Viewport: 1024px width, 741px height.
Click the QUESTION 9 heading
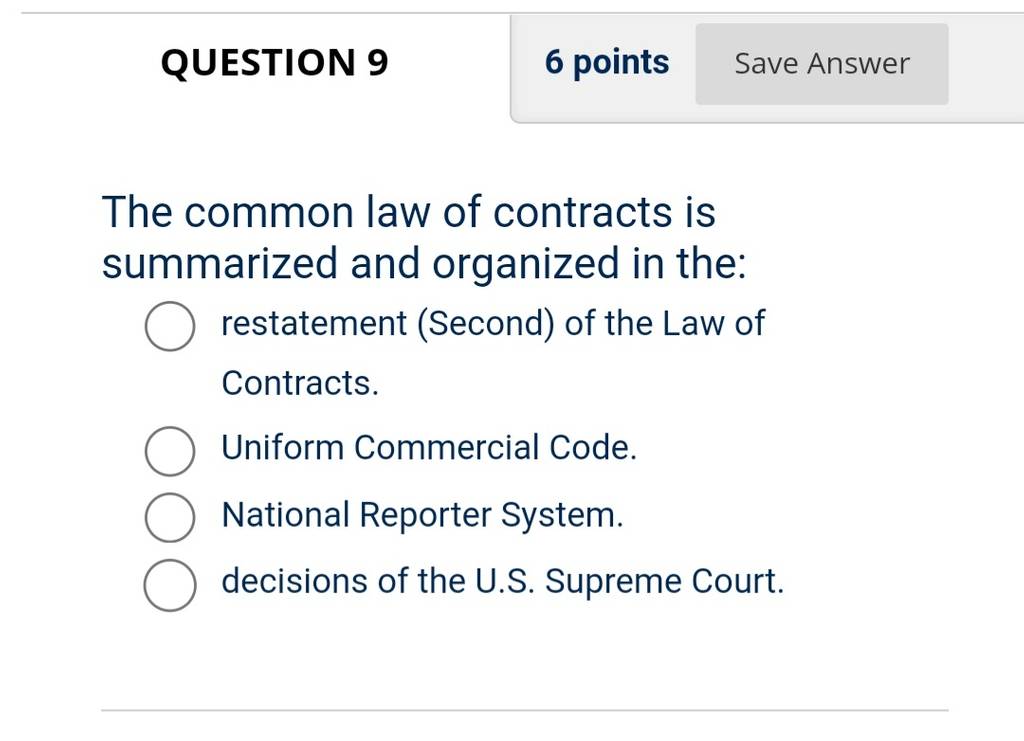(274, 63)
